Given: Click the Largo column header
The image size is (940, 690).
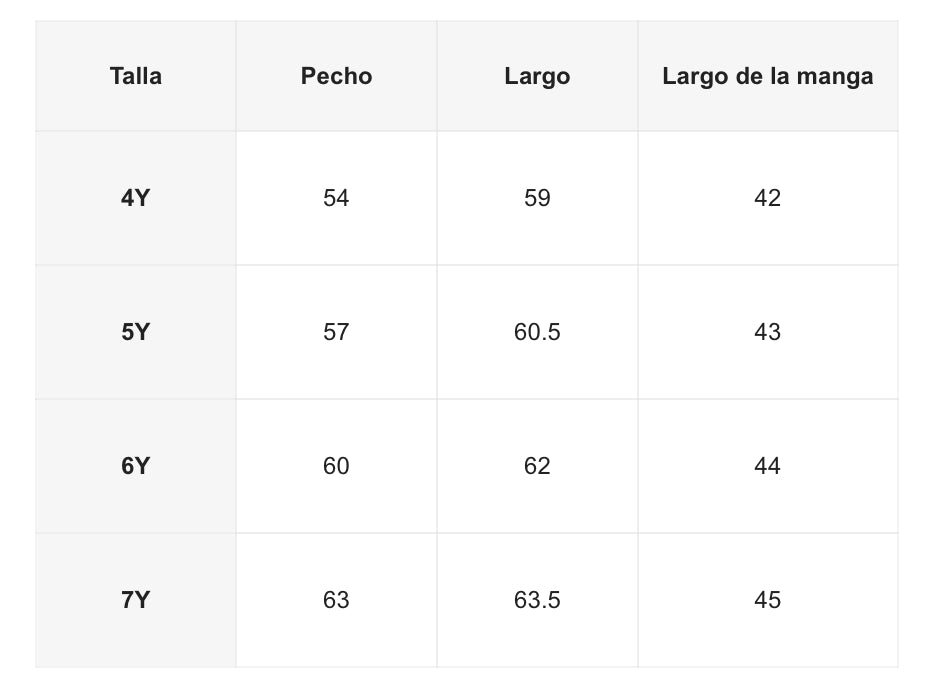Looking at the screenshot, I should [537, 76].
